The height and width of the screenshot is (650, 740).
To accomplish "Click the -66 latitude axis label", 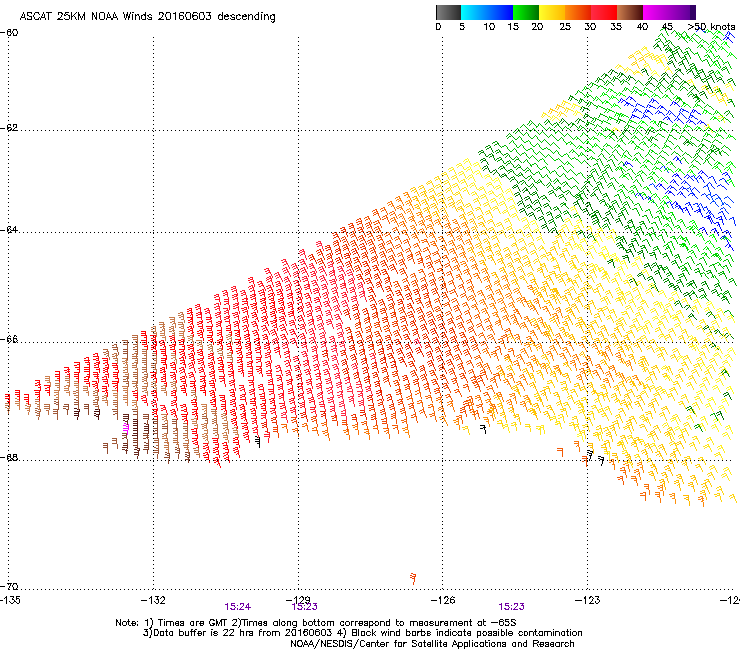I will [x=9, y=340].
